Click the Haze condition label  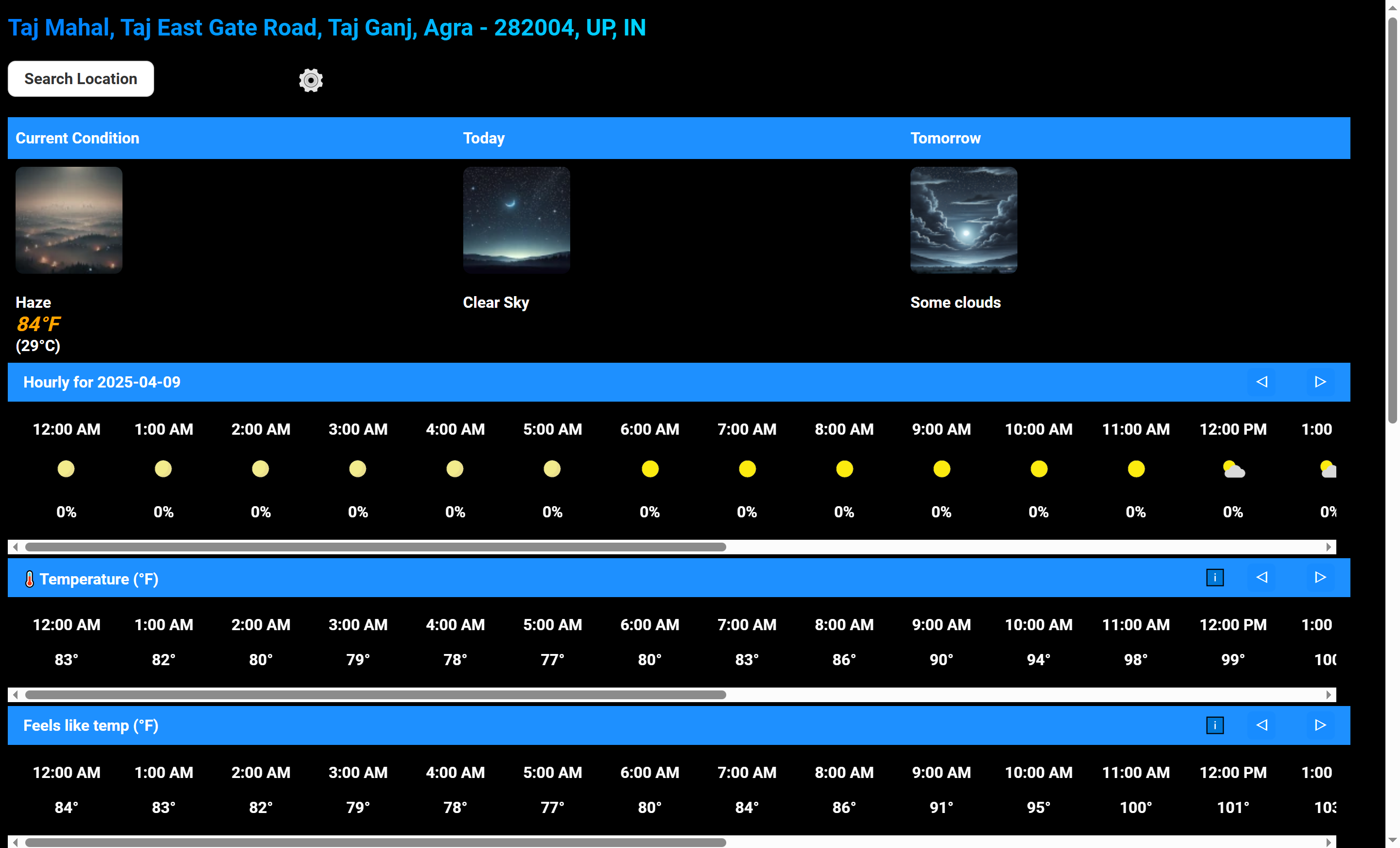[x=34, y=302]
